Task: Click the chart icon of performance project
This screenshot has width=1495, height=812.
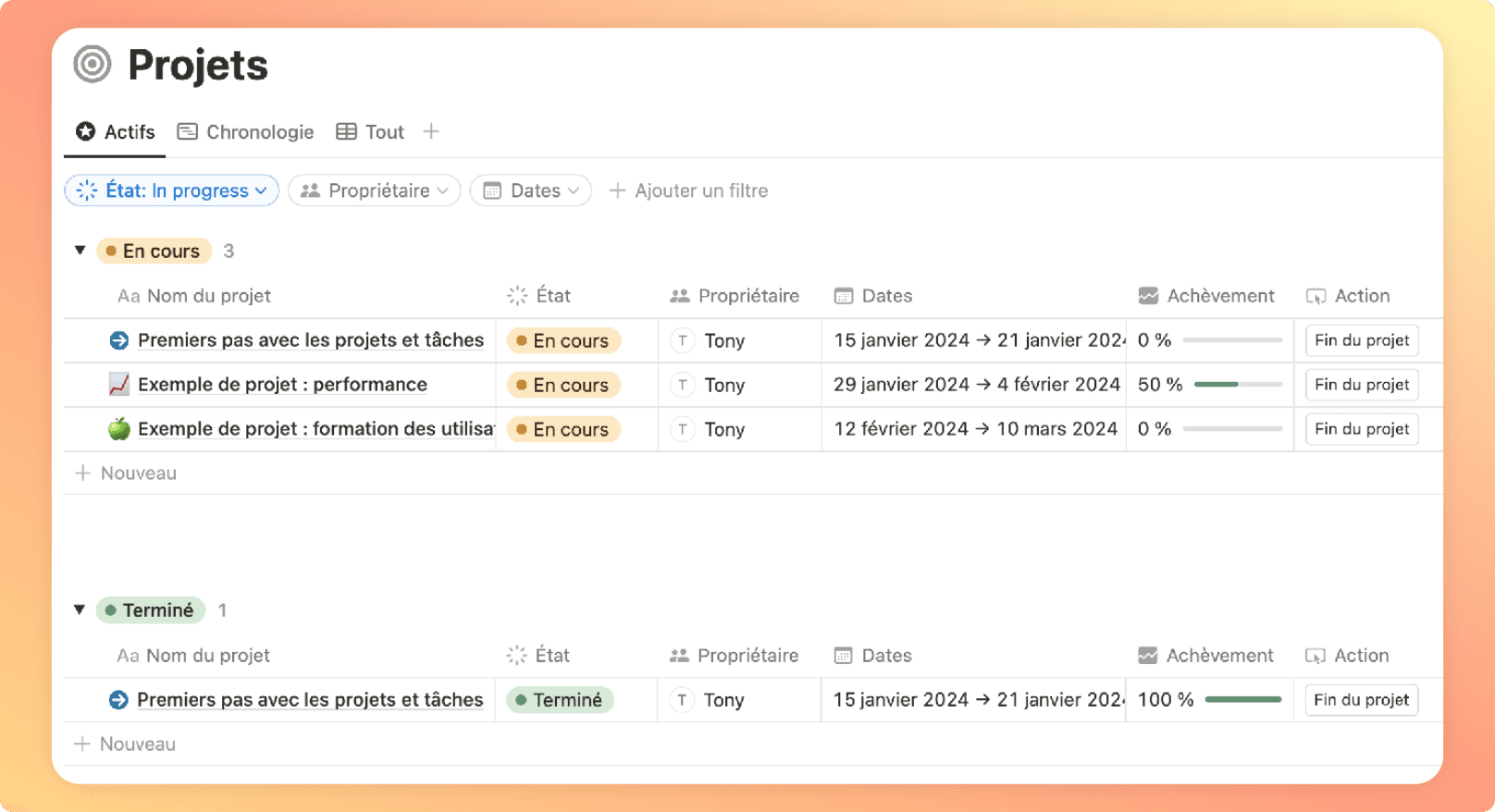Action: coord(118,384)
